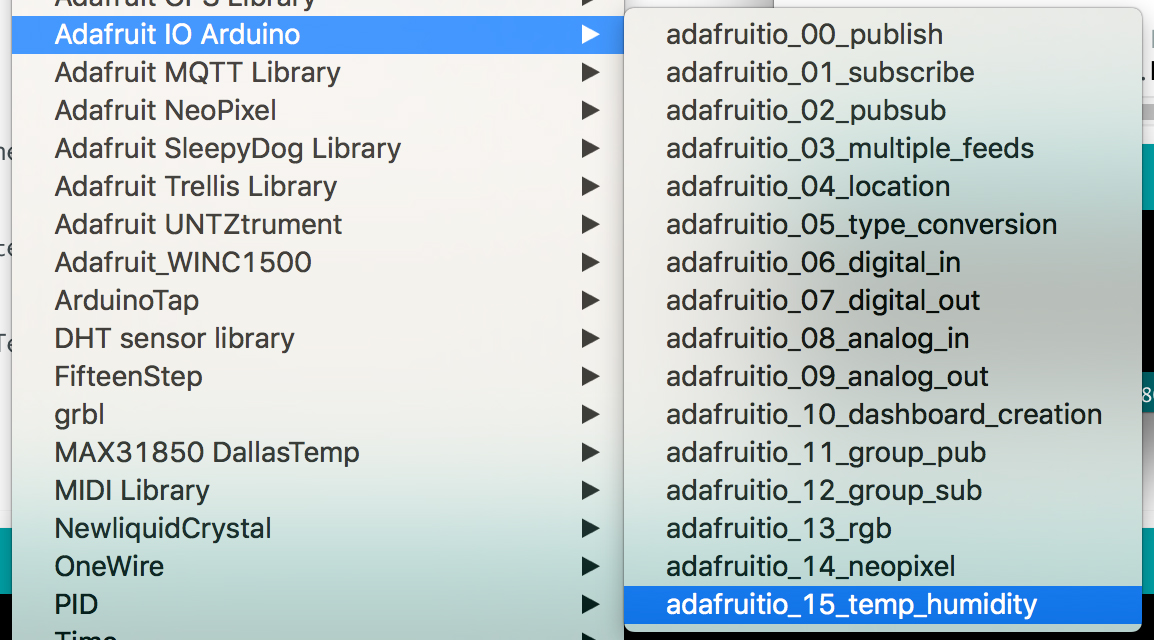Viewport: 1154px width, 640px height.
Task: Select the adafruitio_06_digital_in example
Action: click(x=815, y=262)
